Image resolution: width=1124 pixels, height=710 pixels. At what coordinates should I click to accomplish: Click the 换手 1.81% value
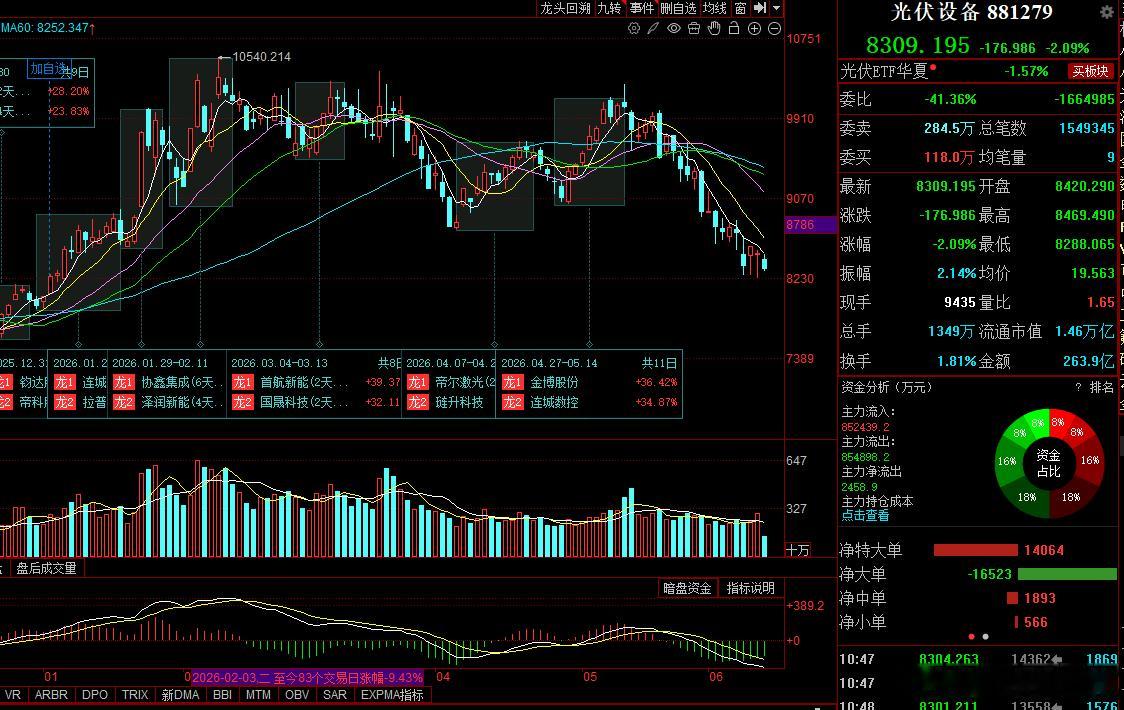tap(957, 361)
